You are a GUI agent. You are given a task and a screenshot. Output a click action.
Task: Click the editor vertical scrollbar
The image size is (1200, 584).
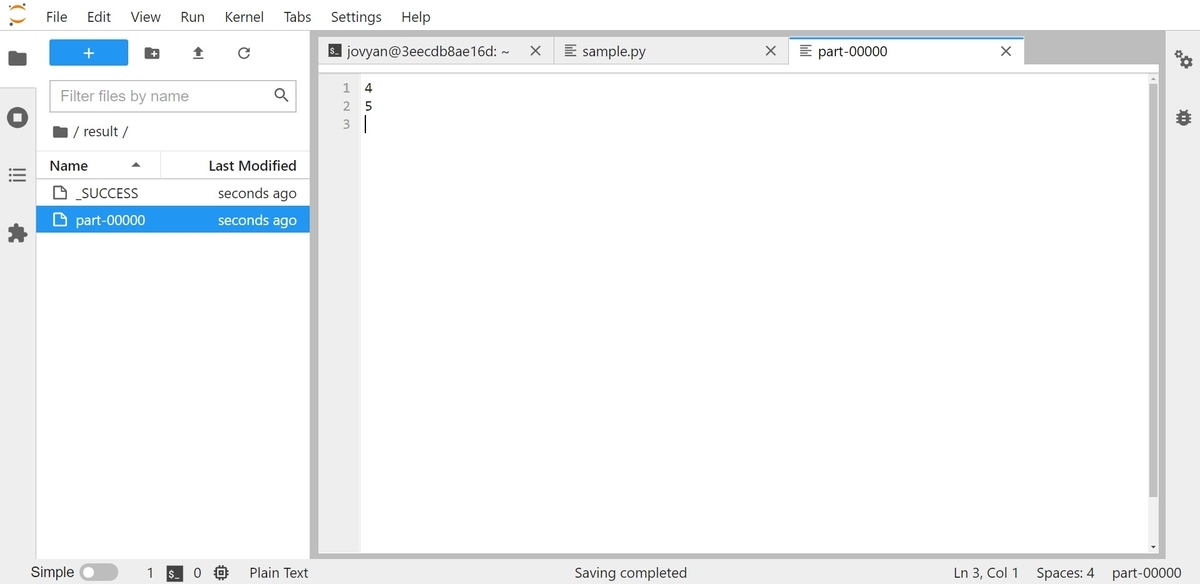pyautogui.click(x=1153, y=290)
